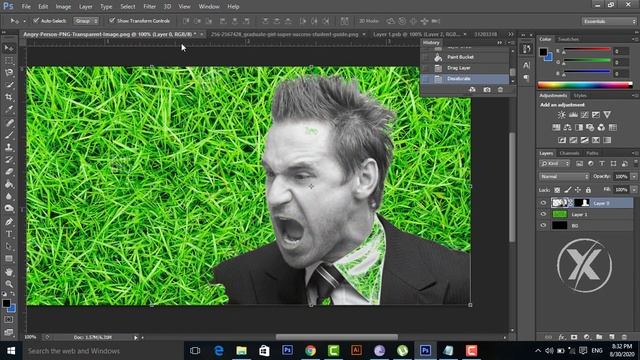Switch to the Styles tab

[x=580, y=96]
